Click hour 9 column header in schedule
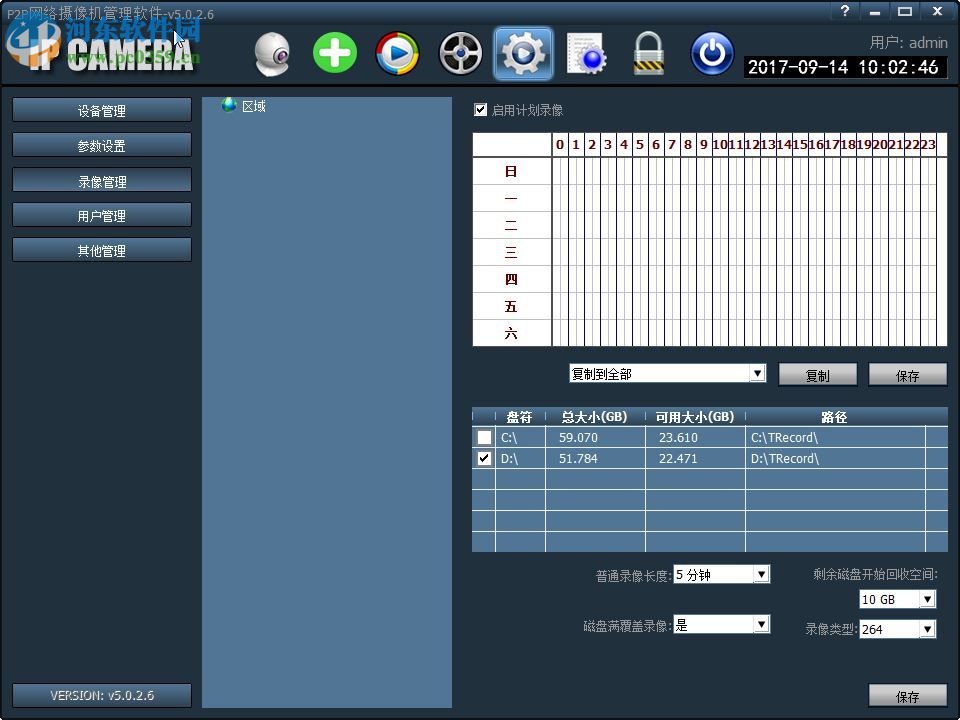This screenshot has width=960, height=720. pyautogui.click(x=704, y=144)
